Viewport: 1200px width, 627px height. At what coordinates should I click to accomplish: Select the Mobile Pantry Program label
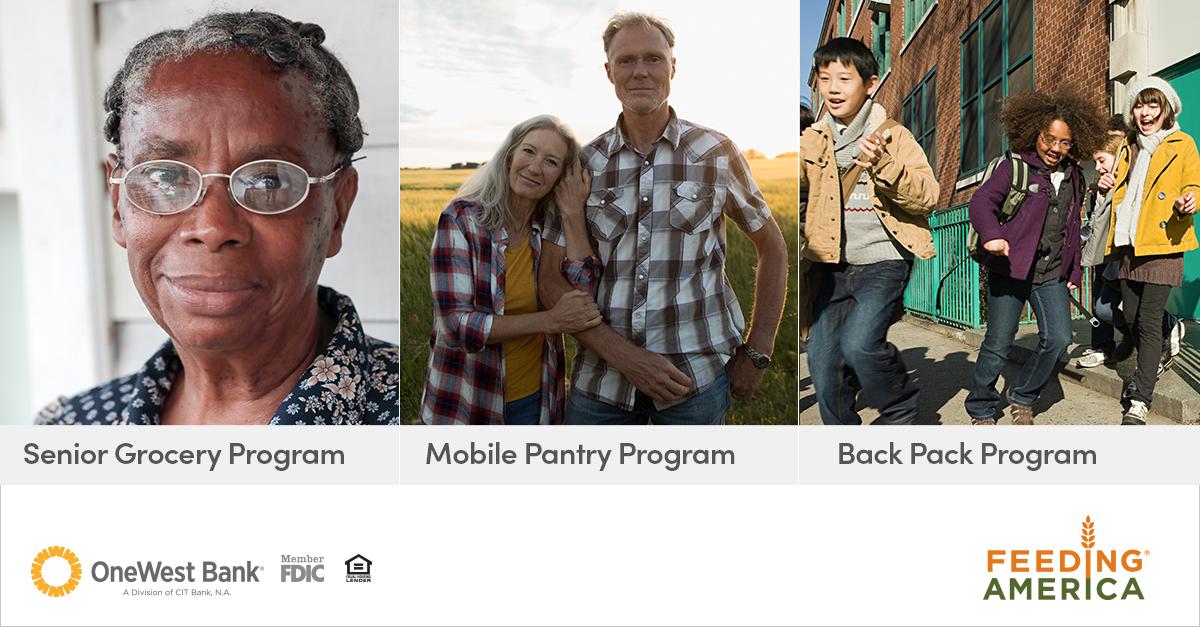(580, 454)
